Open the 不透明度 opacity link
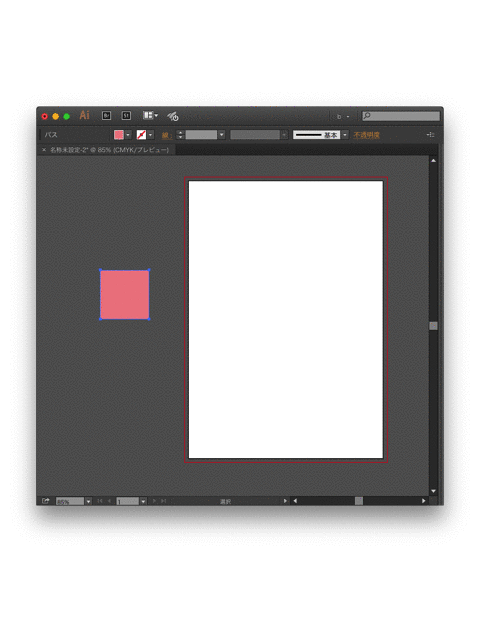 [x=367, y=135]
